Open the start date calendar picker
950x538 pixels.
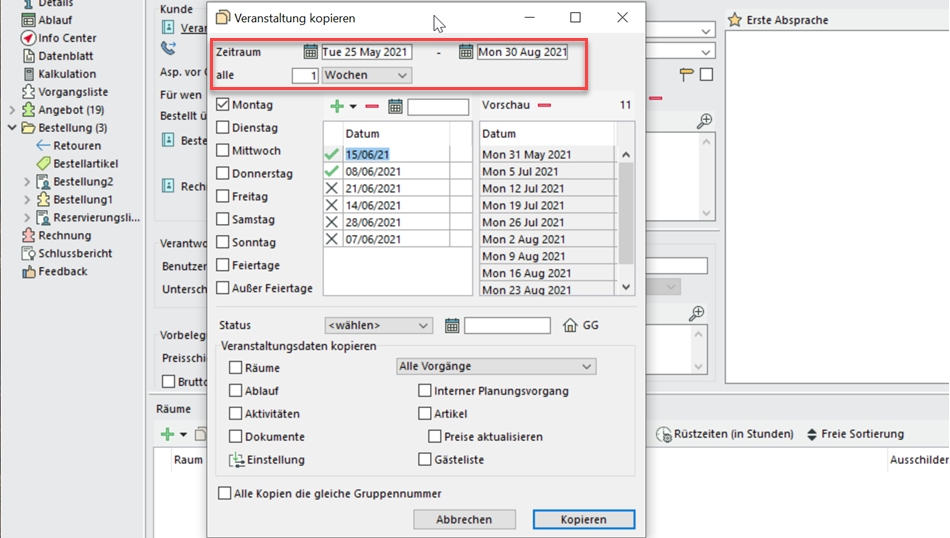(310, 52)
